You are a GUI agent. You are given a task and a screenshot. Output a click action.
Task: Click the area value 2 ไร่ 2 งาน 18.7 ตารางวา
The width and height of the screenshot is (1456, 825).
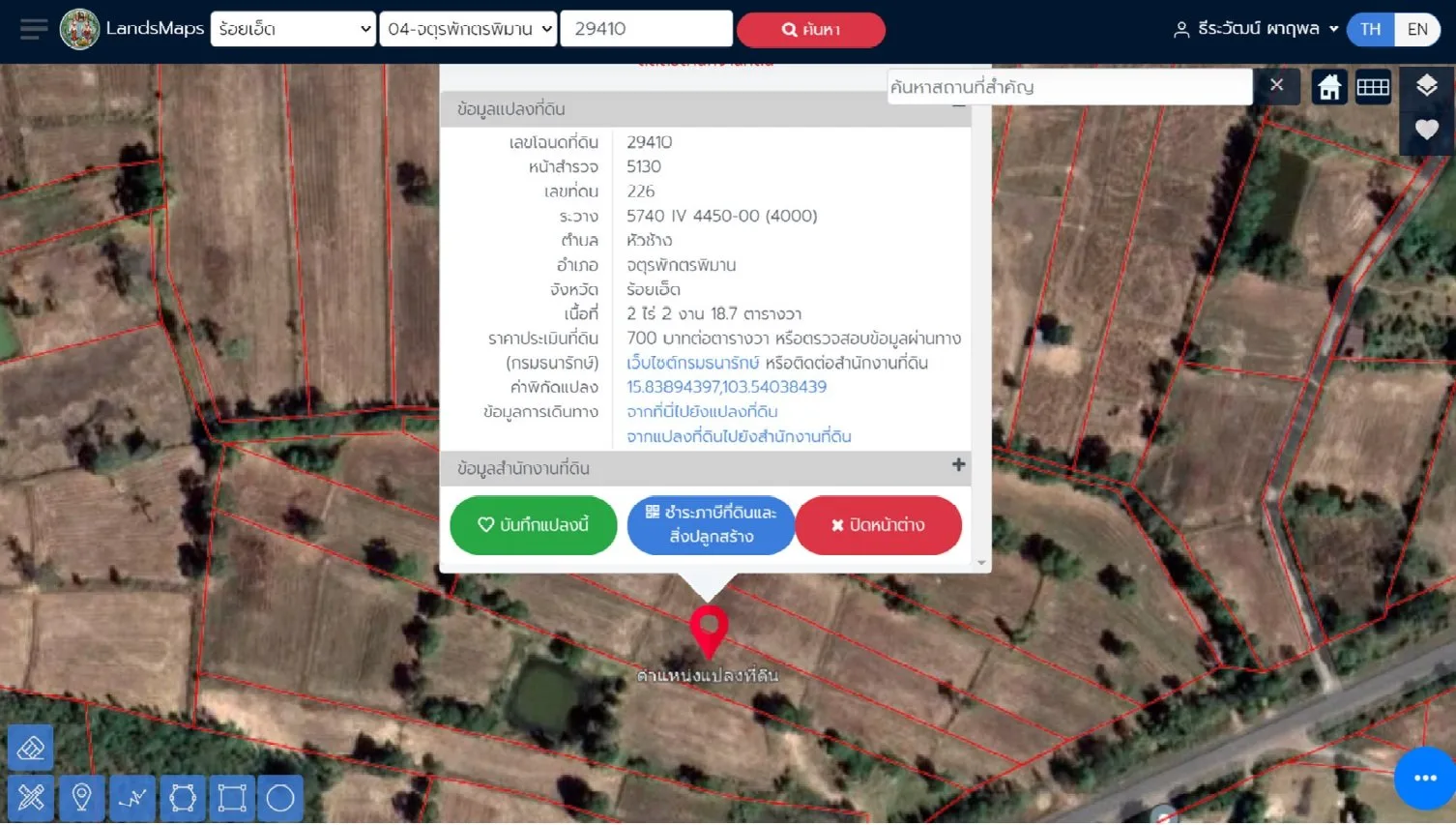pos(714,313)
